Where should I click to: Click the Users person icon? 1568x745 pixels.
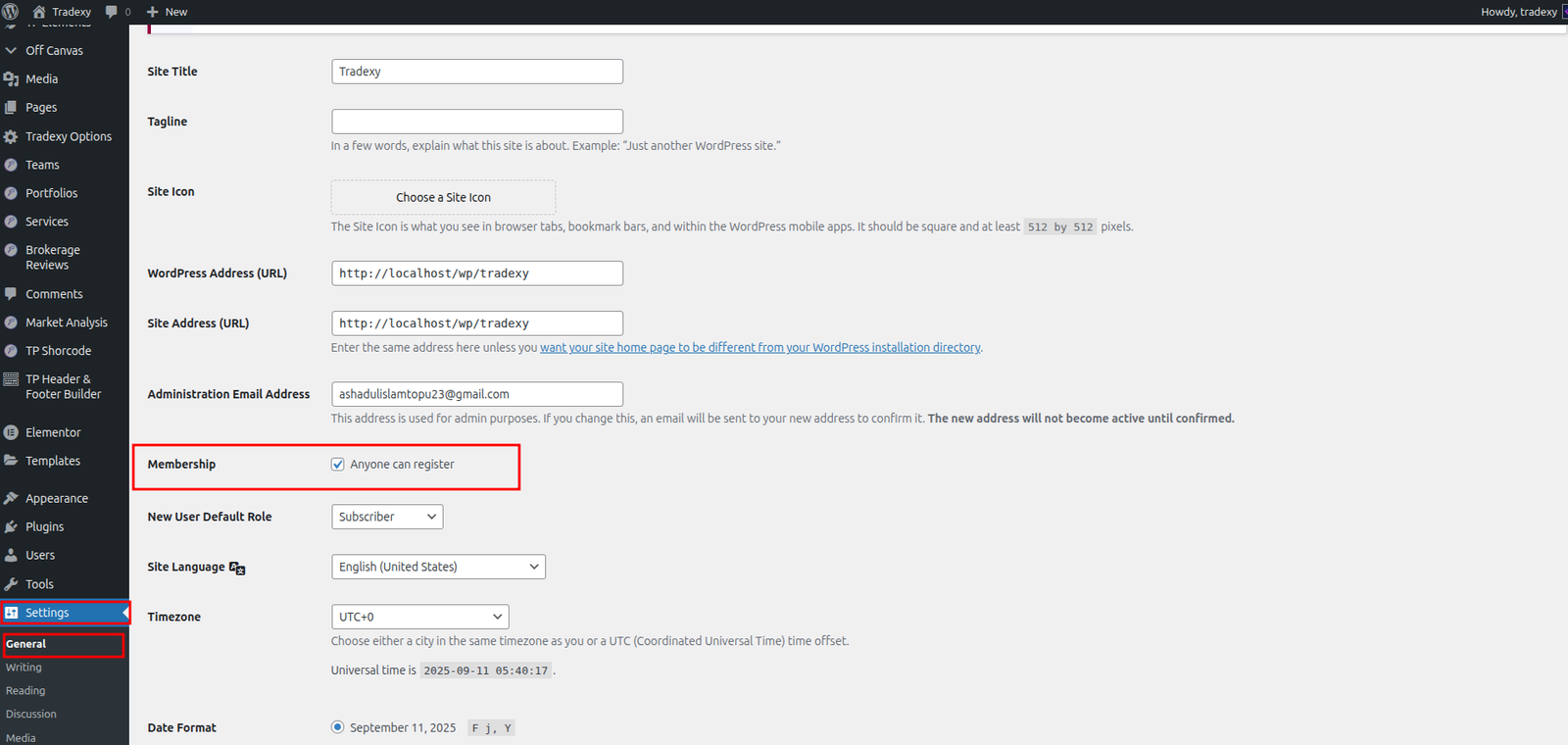coord(11,556)
